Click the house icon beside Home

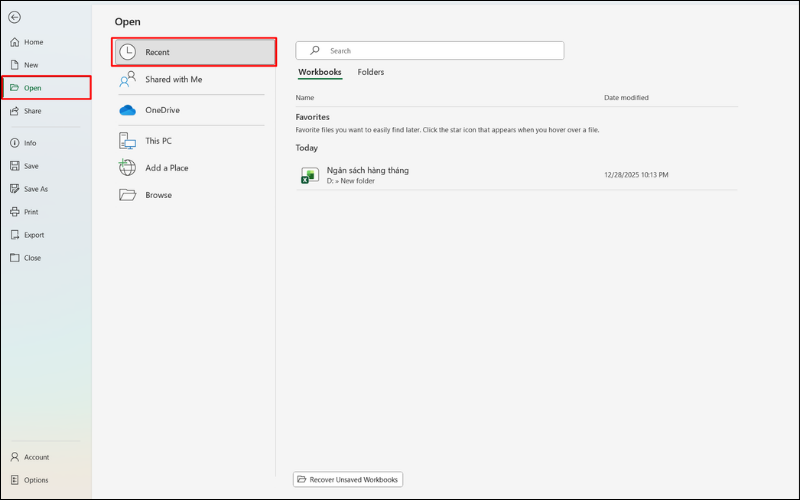[x=15, y=42]
